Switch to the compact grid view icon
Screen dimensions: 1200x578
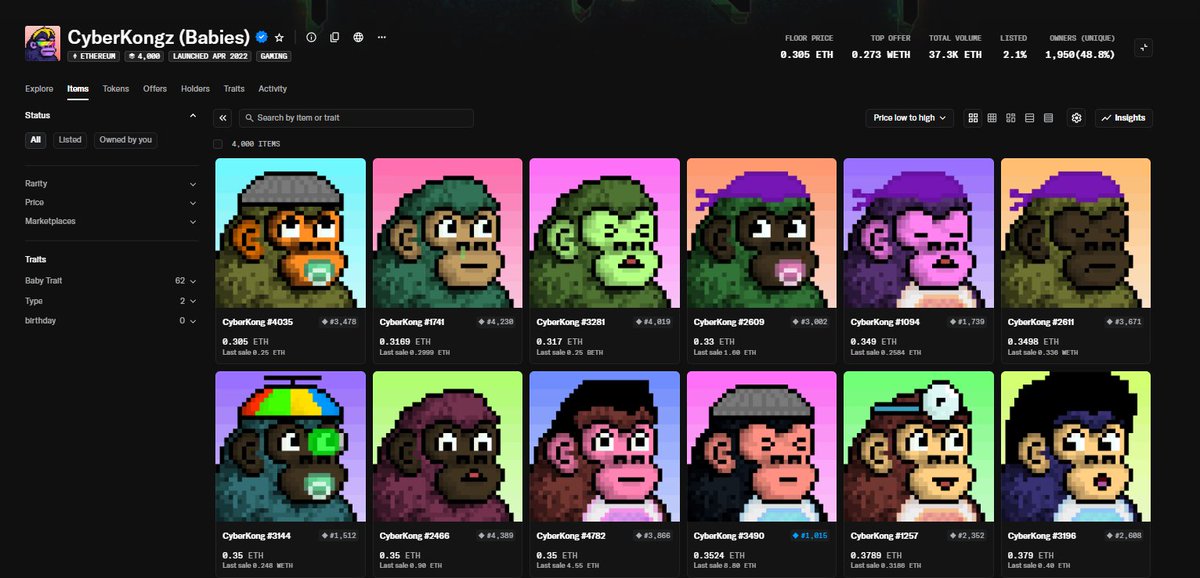[992, 118]
